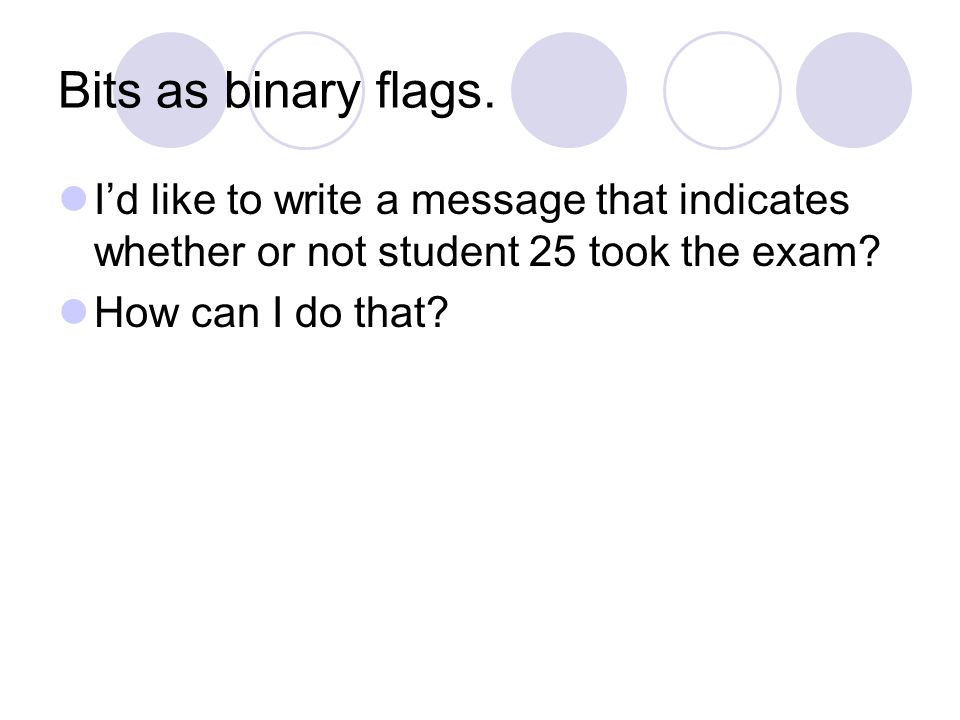Click the word "student" in the bullet text
Screen dimensions: 960x720
[x=448, y=252]
